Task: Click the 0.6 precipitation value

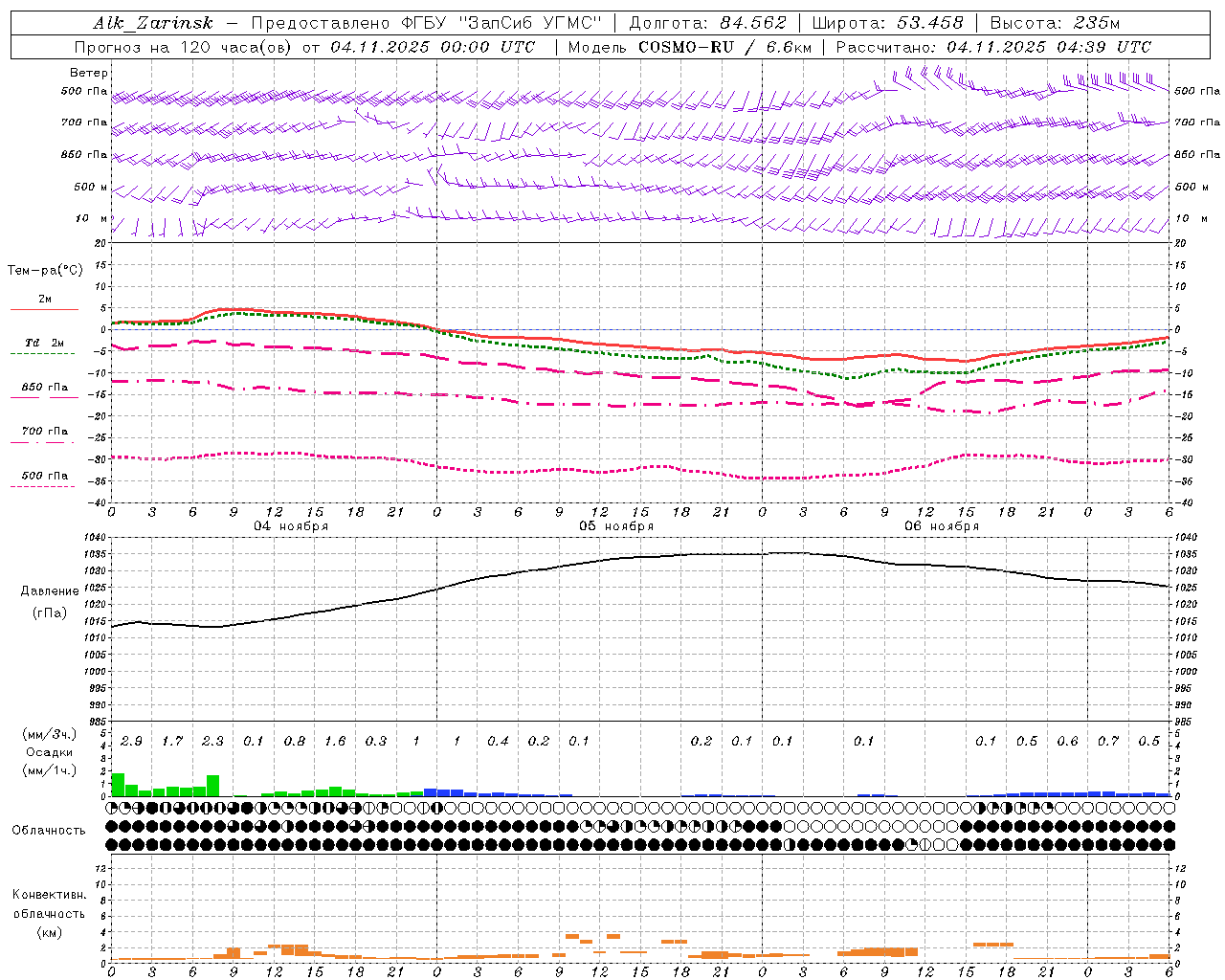Action: [x=1067, y=742]
